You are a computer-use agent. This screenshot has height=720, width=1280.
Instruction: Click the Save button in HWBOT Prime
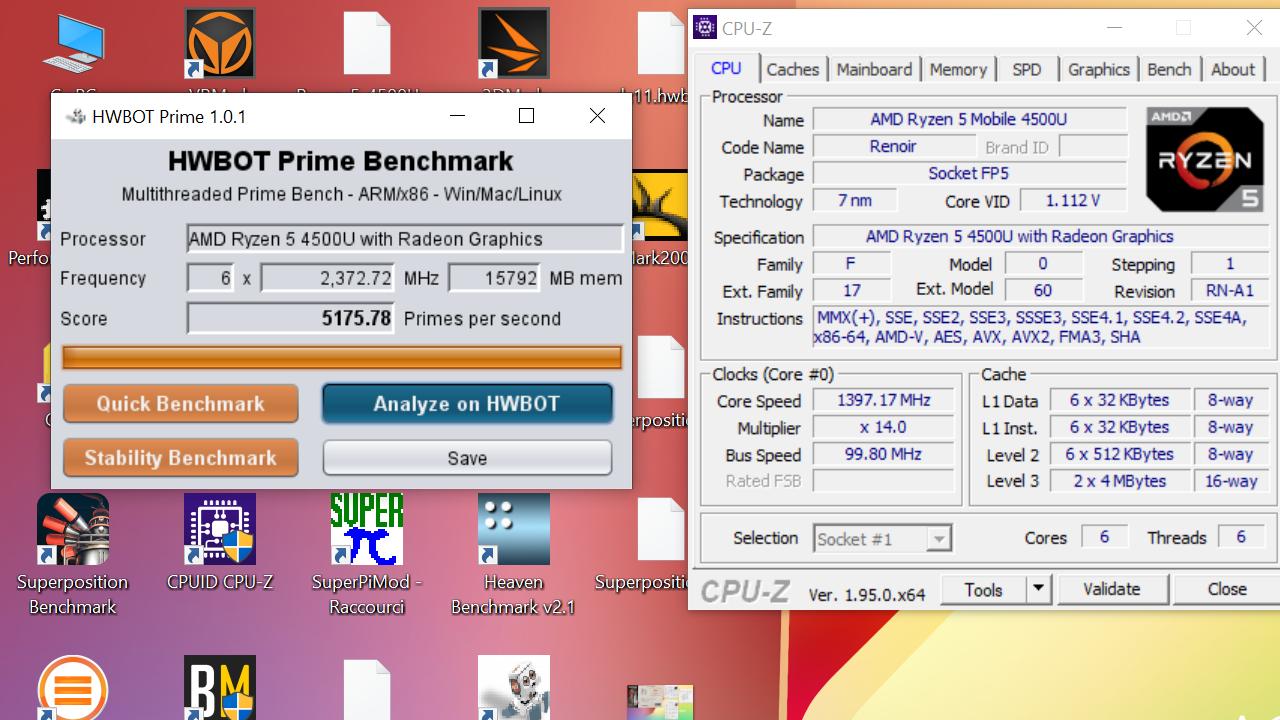point(467,458)
